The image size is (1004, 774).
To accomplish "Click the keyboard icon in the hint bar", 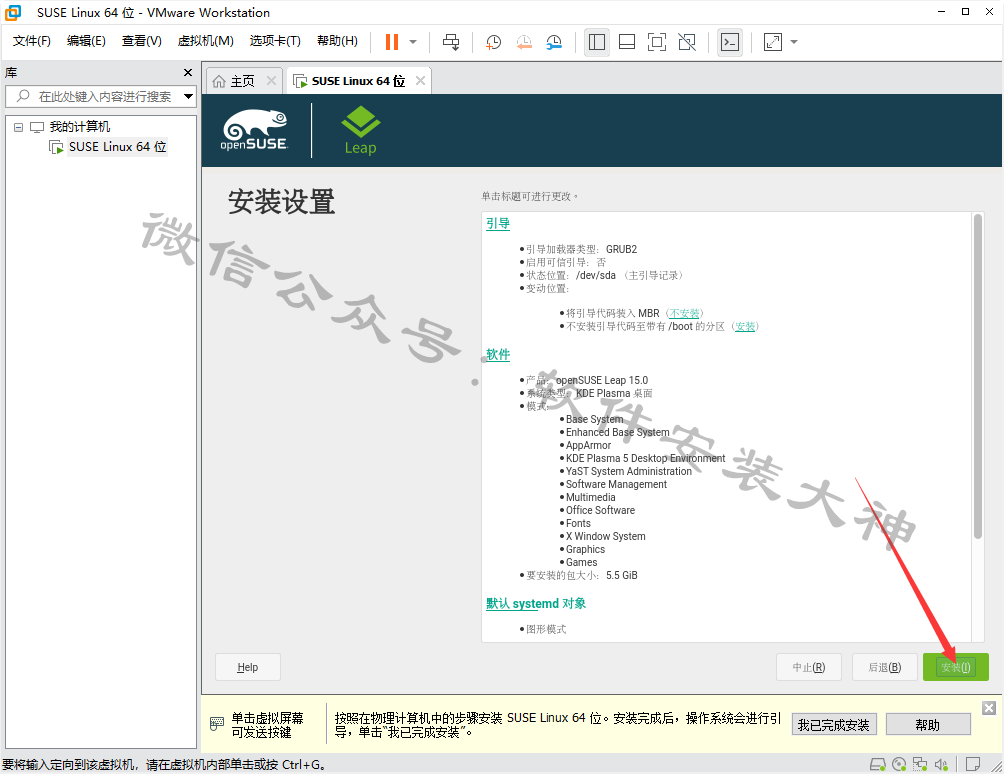I will [217, 724].
